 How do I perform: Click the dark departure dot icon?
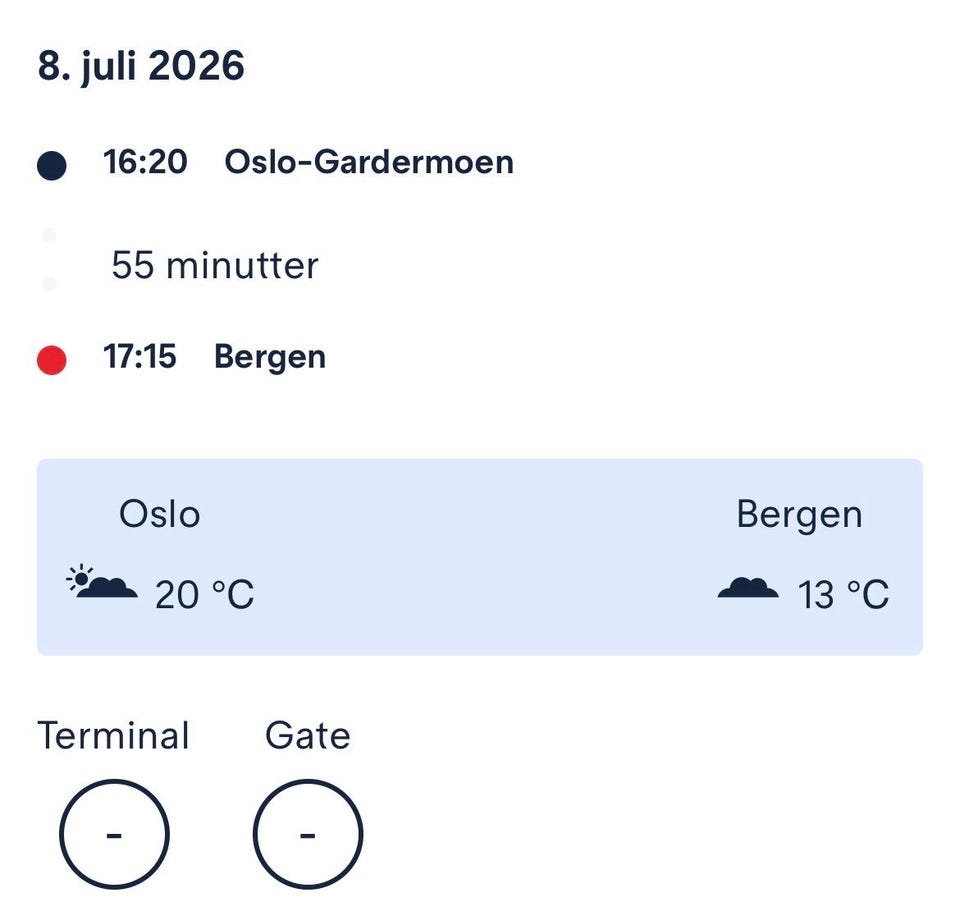point(52,165)
